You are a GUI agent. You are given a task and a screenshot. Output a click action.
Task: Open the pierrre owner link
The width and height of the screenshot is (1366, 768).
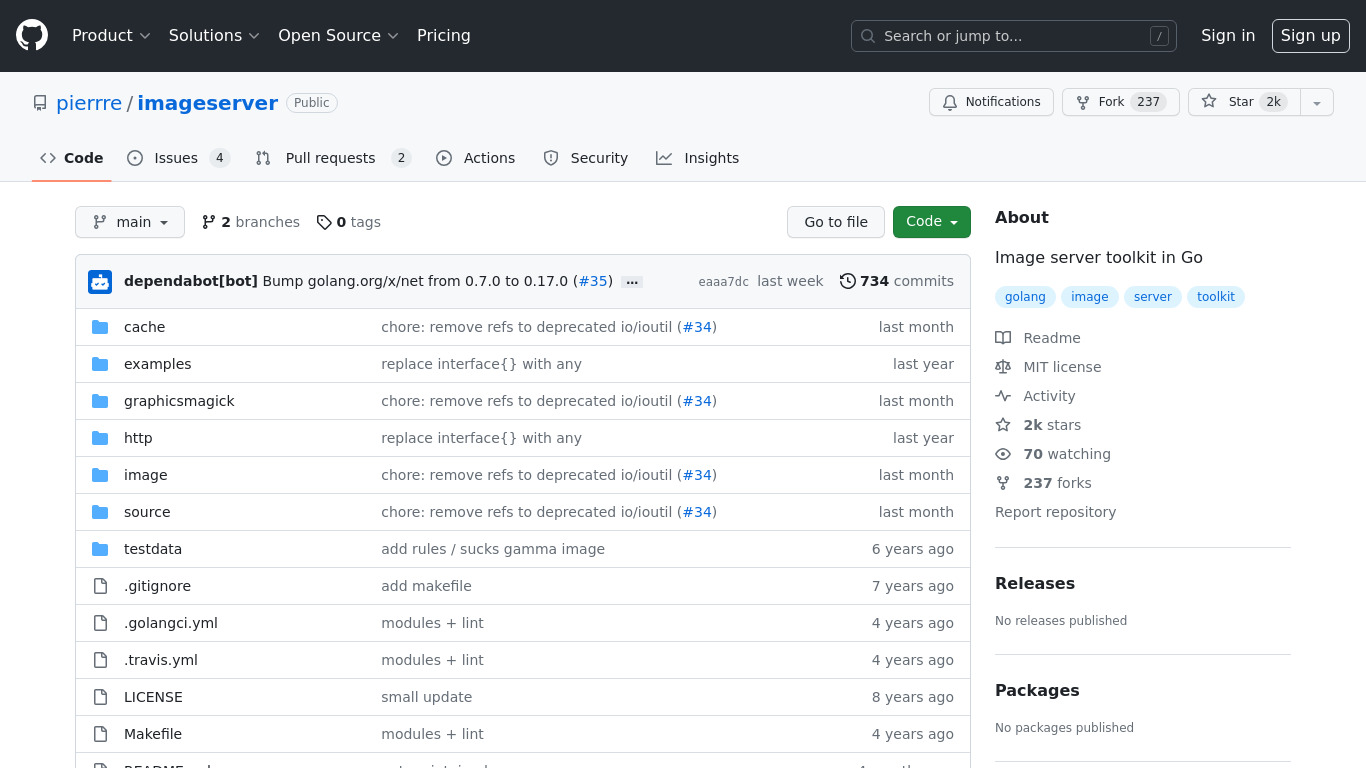89,103
